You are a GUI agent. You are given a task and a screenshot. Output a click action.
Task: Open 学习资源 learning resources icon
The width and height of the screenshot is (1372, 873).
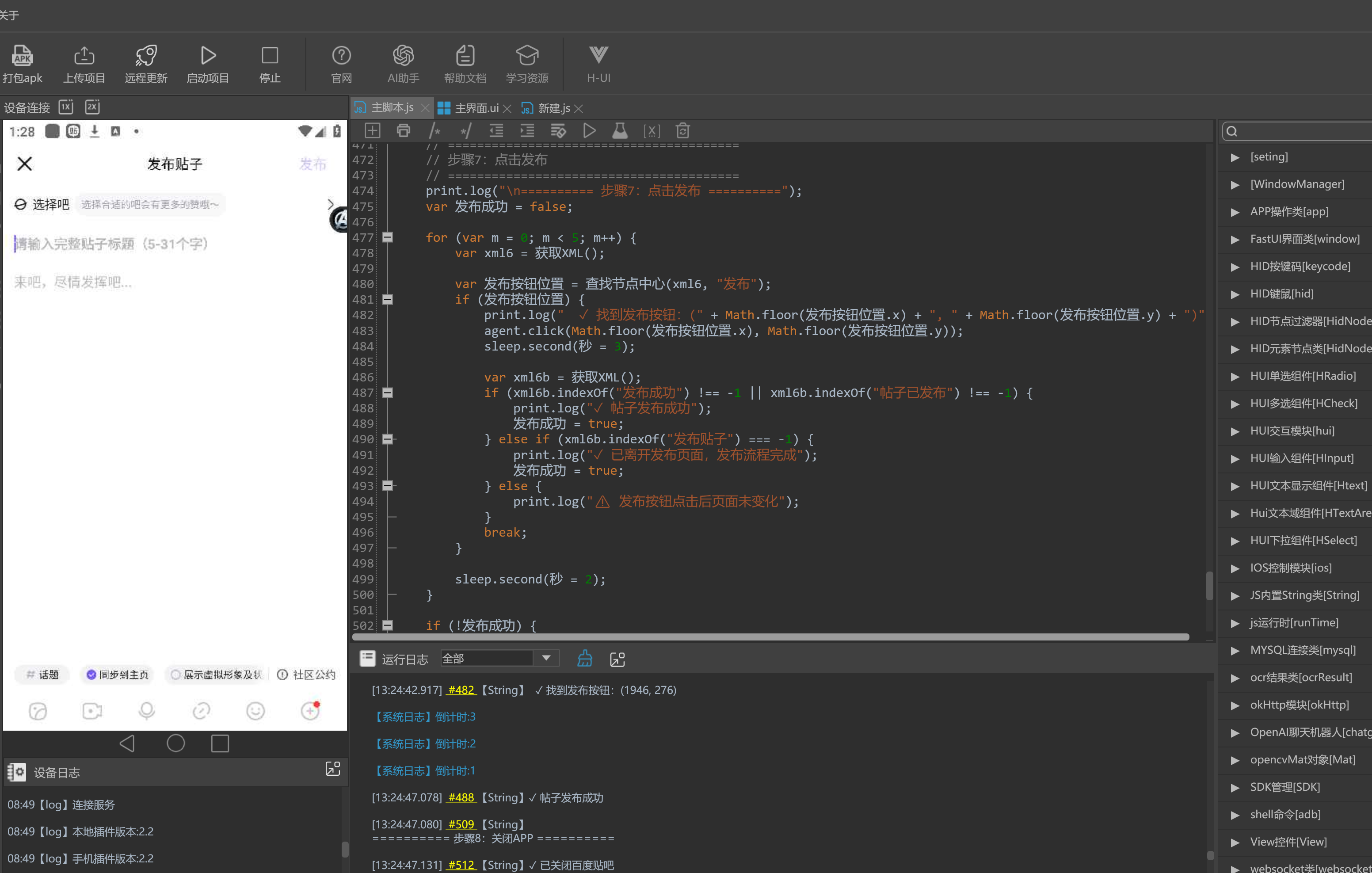(x=527, y=55)
